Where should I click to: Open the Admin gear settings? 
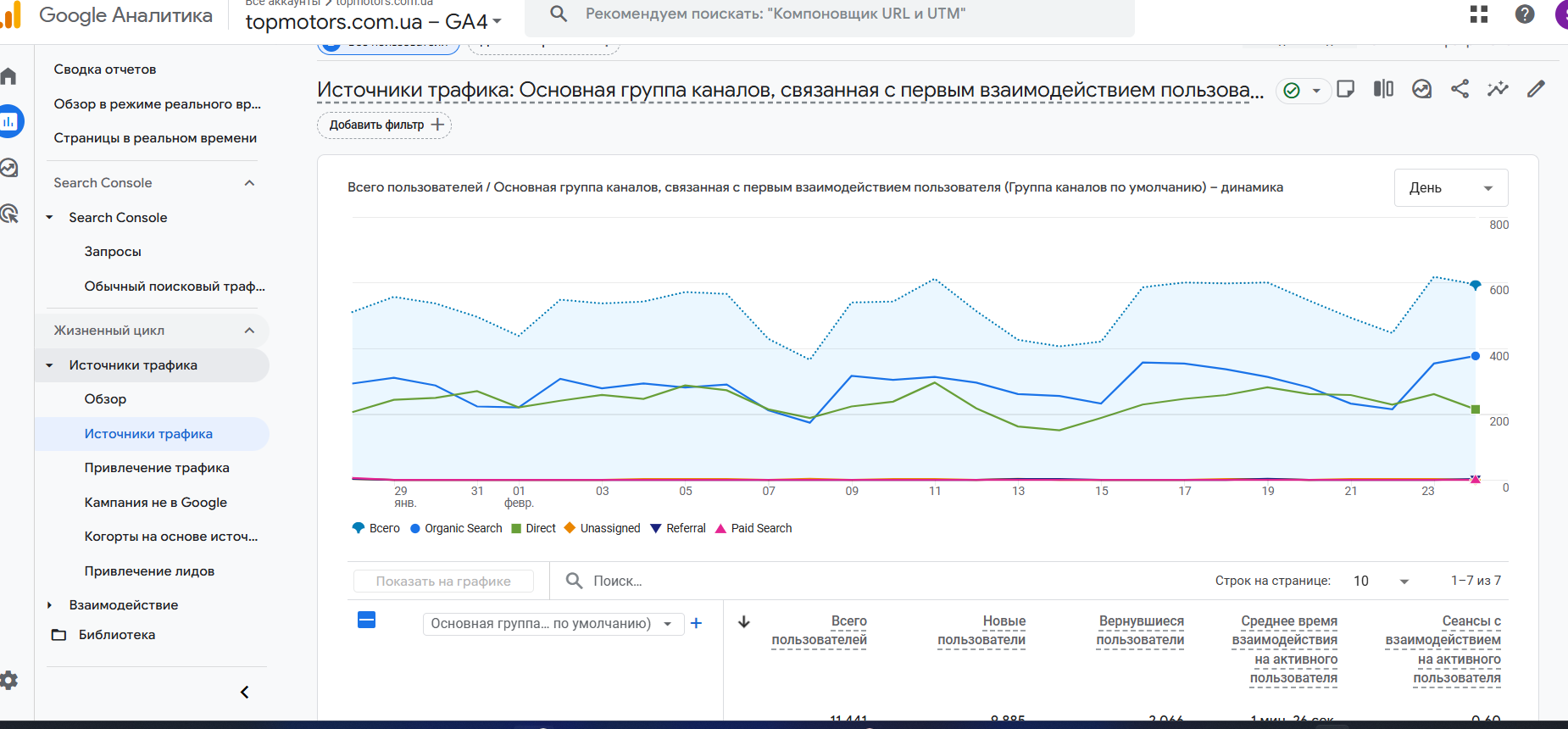tap(8, 680)
